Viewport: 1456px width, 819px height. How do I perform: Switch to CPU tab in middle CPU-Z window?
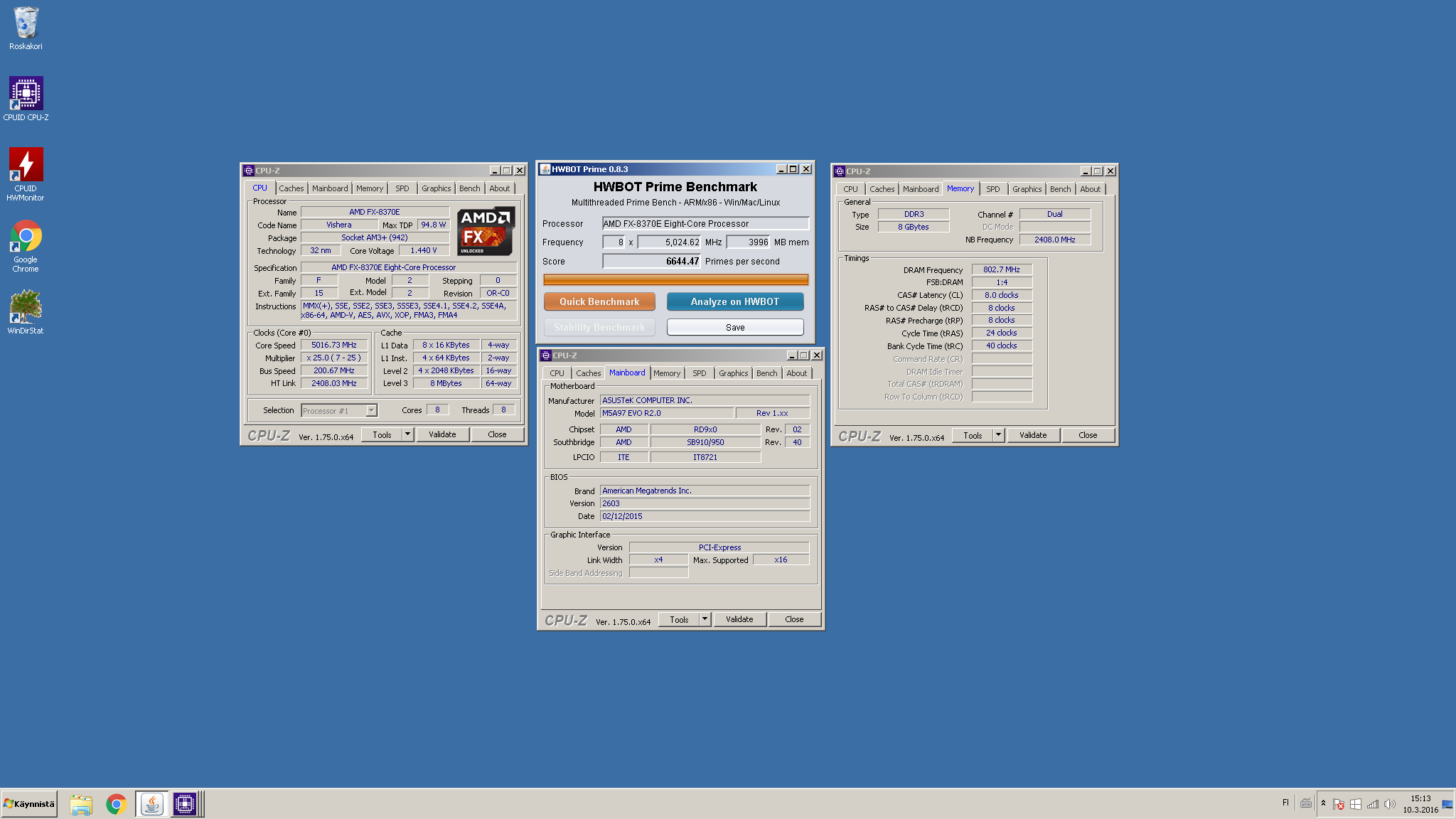tap(557, 373)
